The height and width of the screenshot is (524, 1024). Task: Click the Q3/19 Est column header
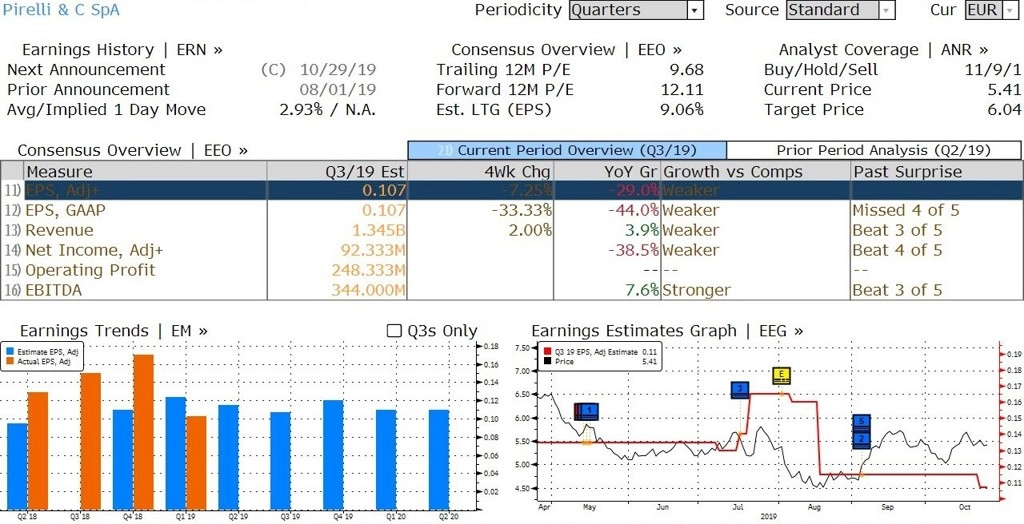[337, 171]
